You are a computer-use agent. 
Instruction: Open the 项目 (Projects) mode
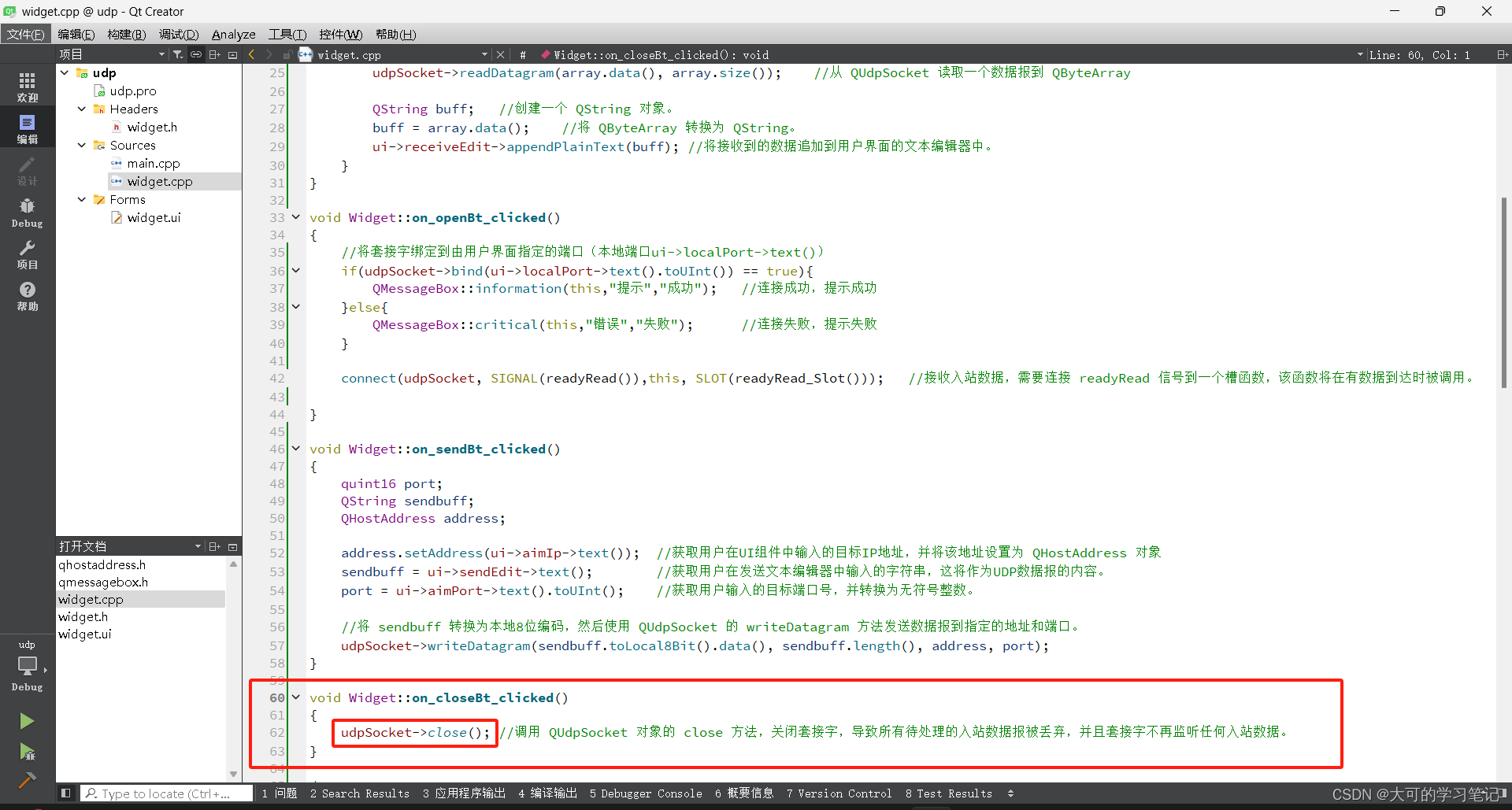(26, 252)
